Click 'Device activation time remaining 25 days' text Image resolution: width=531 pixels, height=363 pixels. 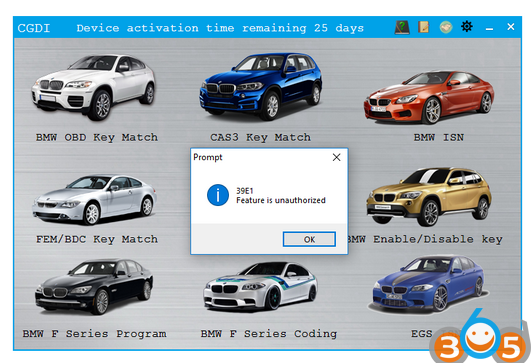tap(220, 28)
